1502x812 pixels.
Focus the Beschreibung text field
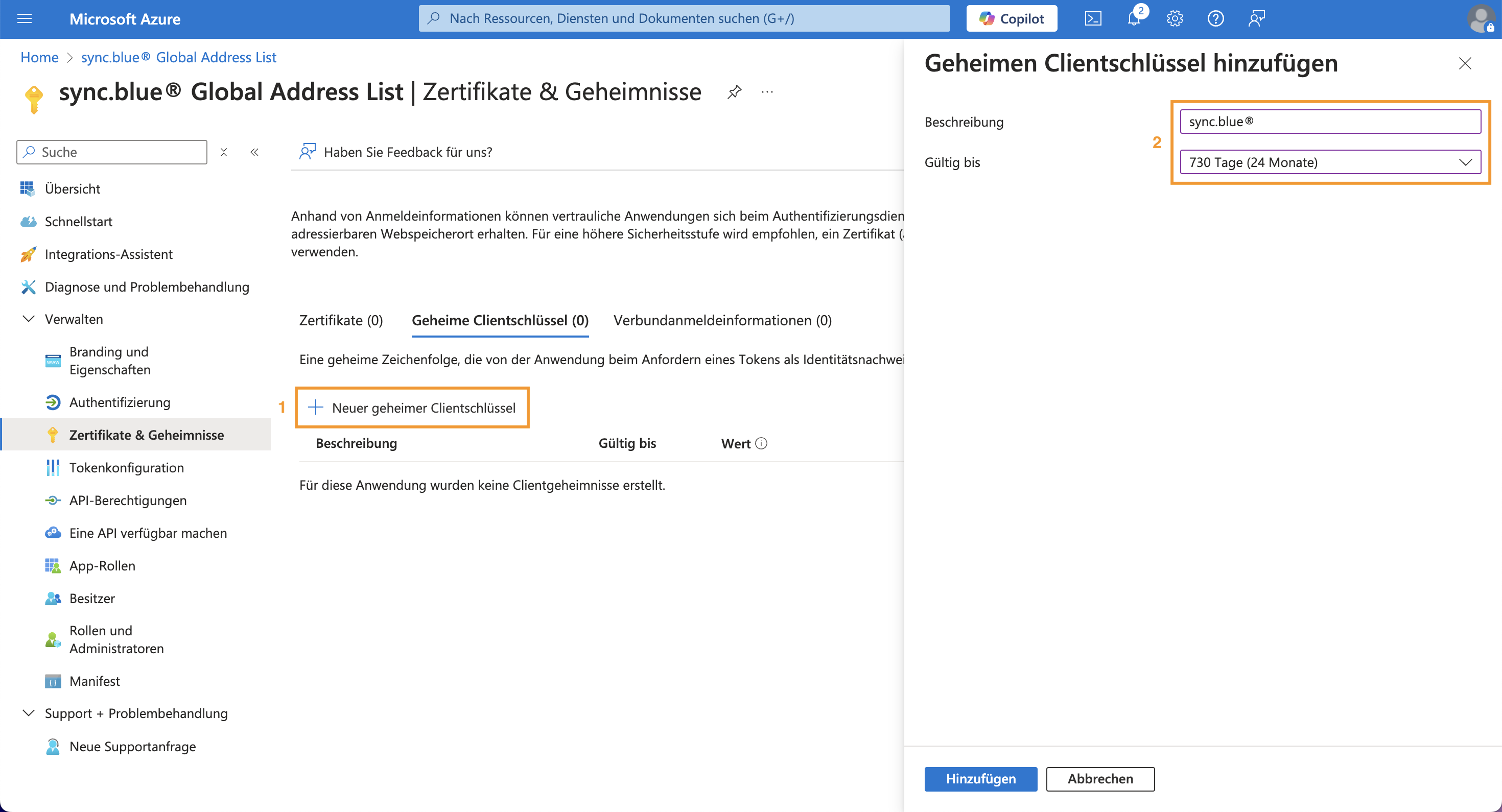[x=1330, y=121]
